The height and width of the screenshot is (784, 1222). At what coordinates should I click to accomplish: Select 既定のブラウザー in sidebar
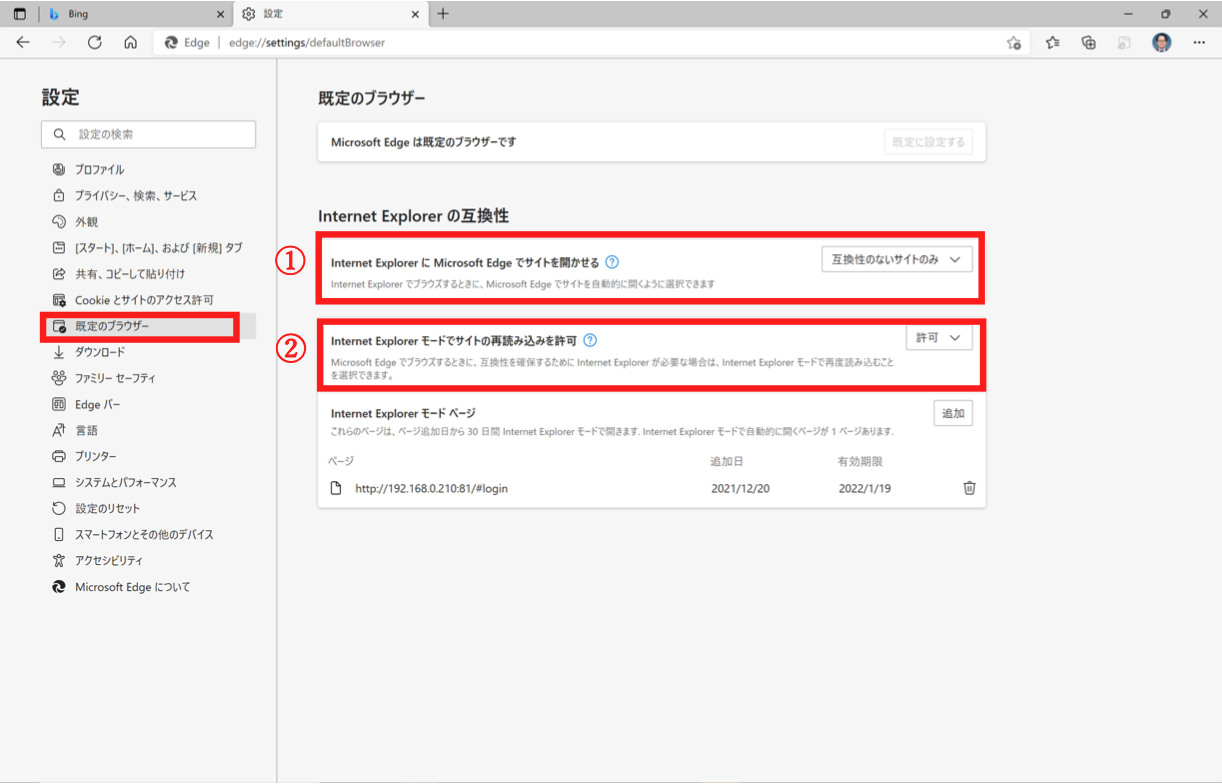(148, 326)
